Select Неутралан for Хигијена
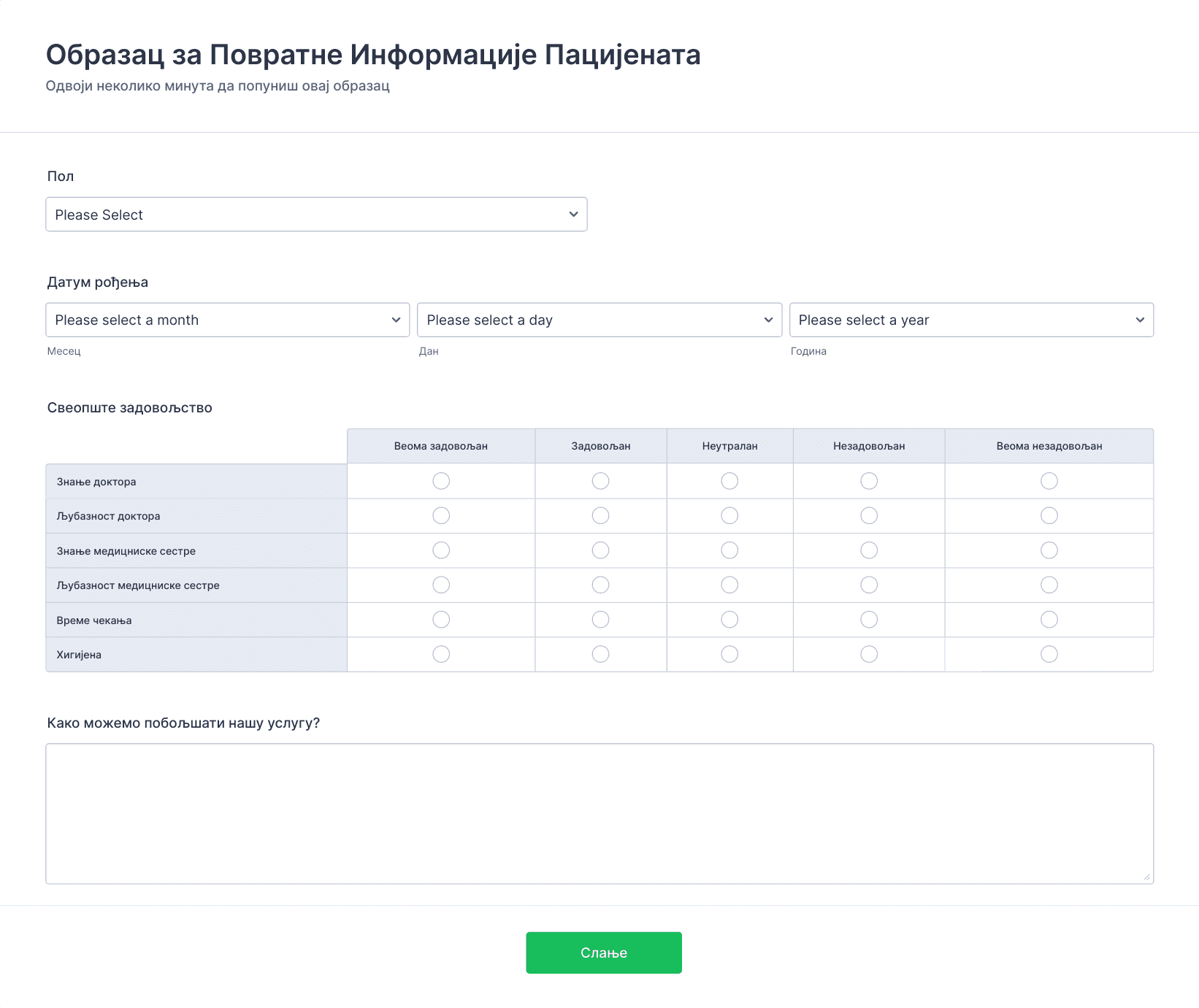Screen dimensions: 1199x1008 tap(729, 654)
